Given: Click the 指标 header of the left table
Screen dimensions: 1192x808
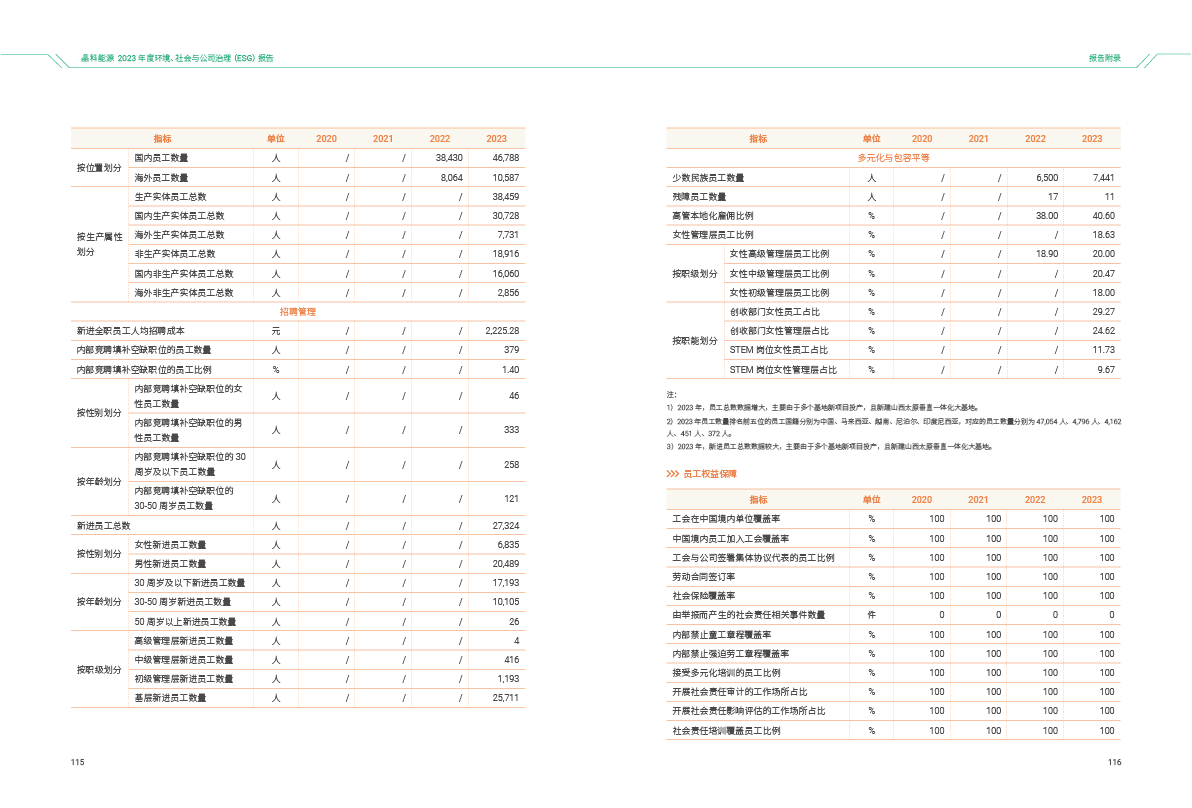Looking at the screenshot, I should point(162,139).
